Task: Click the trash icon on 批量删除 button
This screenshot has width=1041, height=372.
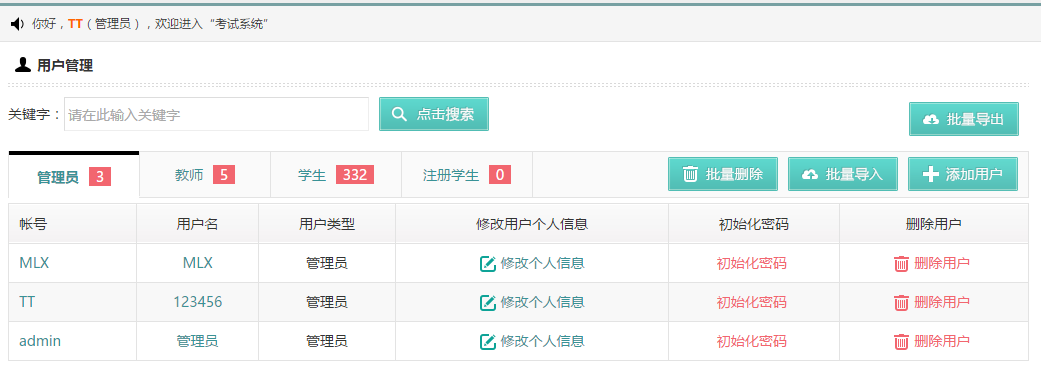Action: (x=690, y=174)
